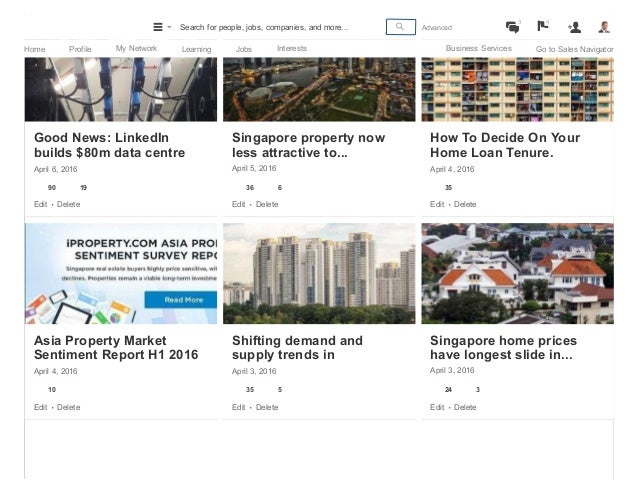This screenshot has width=638, height=493.
Task: Go to Sales Navigator
Action: (574, 49)
